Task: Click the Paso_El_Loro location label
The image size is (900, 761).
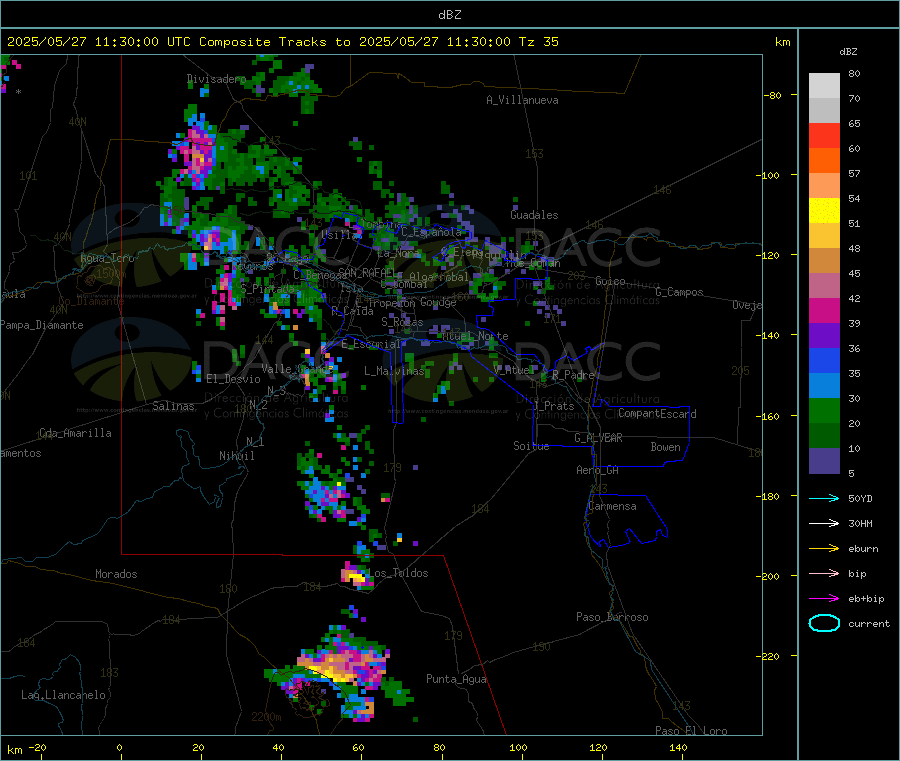Action: (x=692, y=731)
